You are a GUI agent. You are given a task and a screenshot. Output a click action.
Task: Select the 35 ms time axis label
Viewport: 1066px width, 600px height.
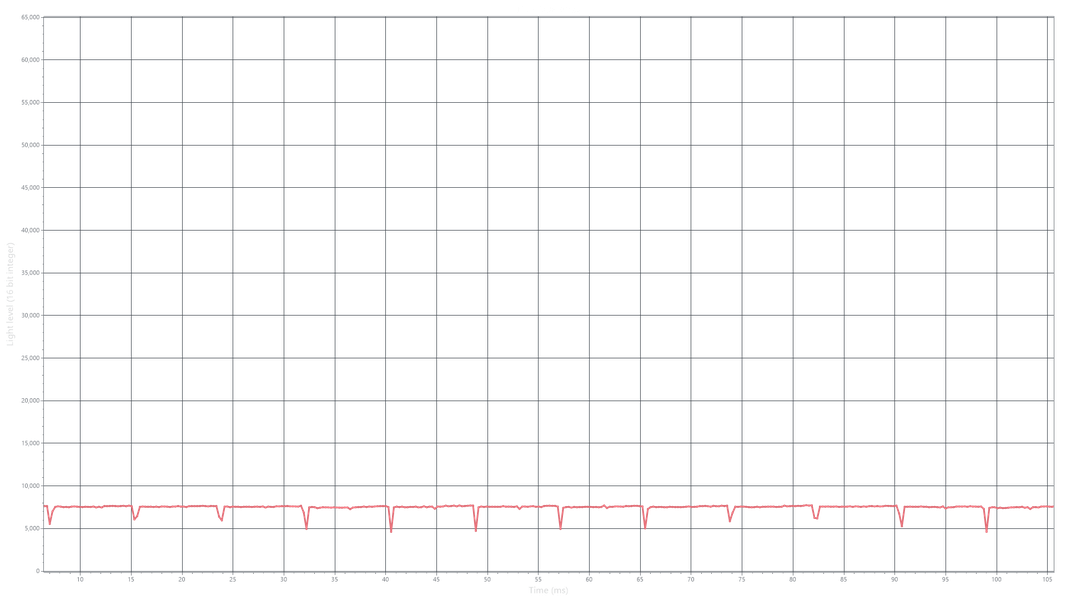click(x=334, y=580)
